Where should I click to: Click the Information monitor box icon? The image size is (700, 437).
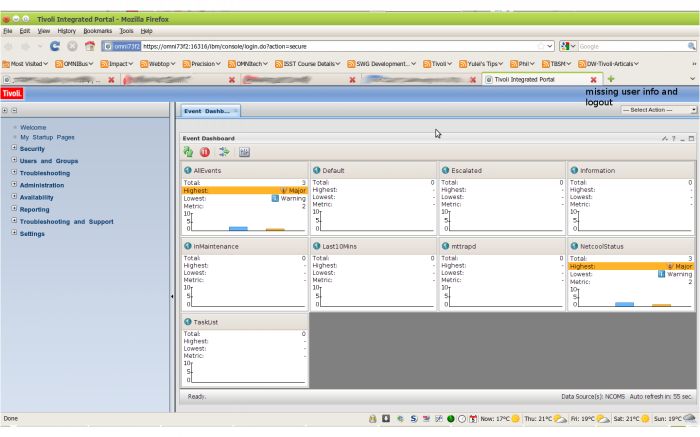[575, 171]
